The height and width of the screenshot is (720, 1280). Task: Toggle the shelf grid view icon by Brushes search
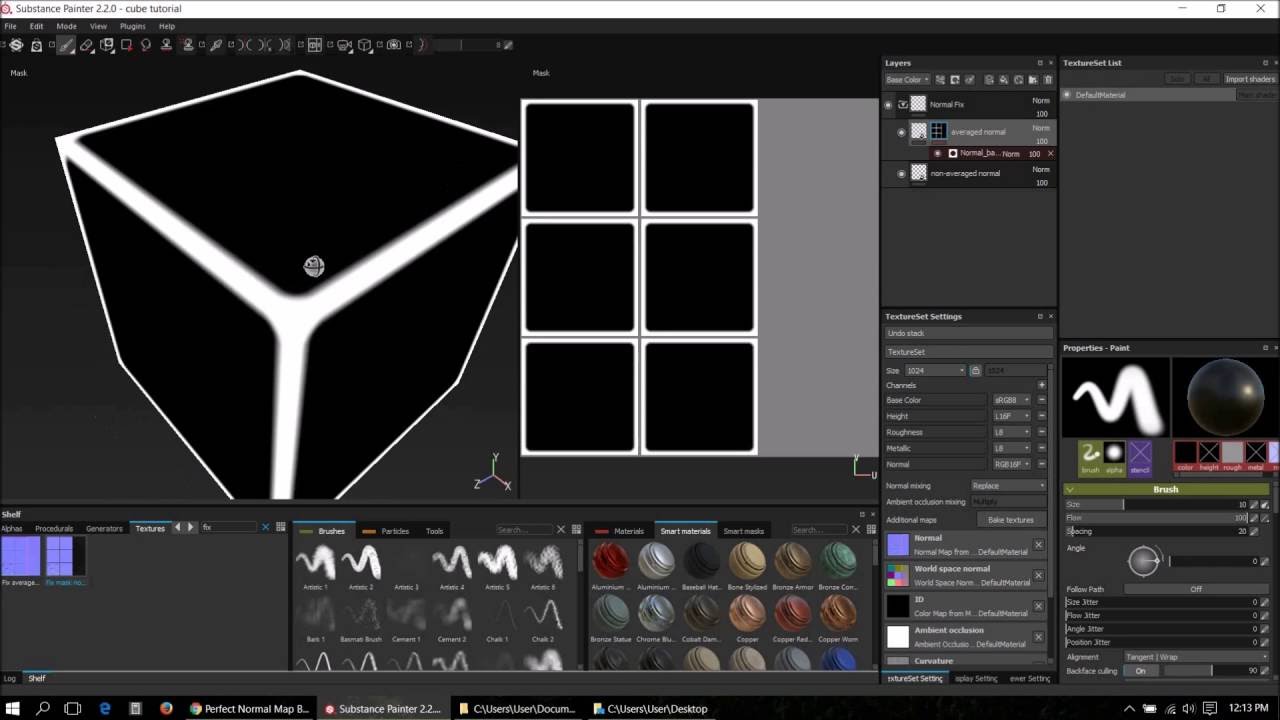point(576,530)
